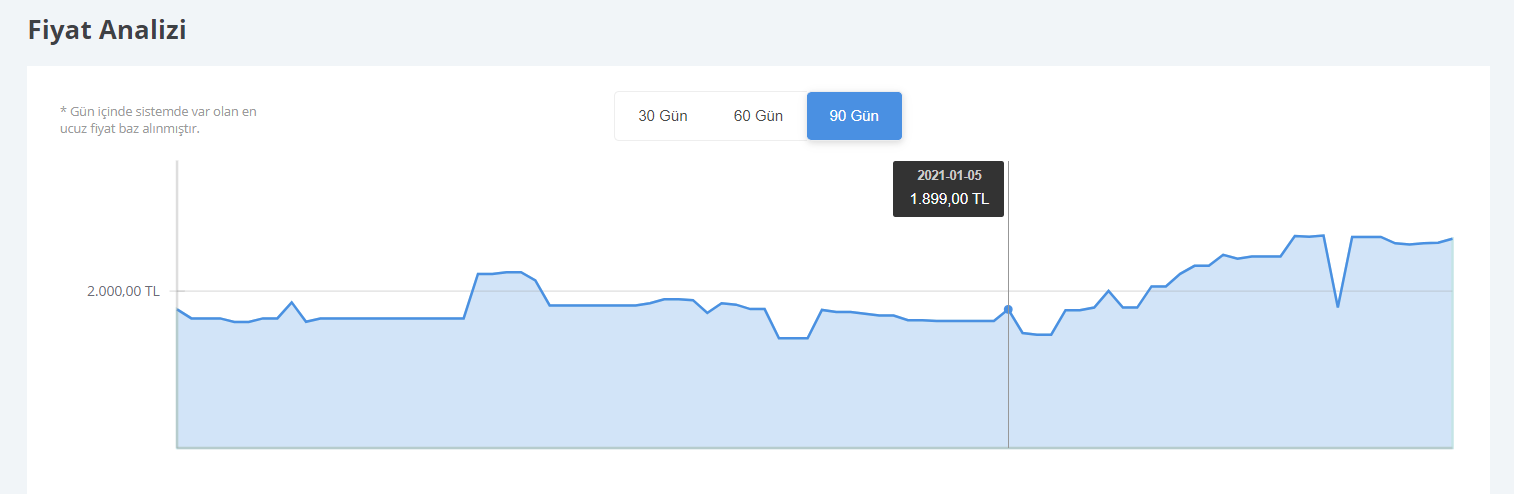Click the active 90 Gün tab
Screen dimensions: 1514x494
(854, 116)
